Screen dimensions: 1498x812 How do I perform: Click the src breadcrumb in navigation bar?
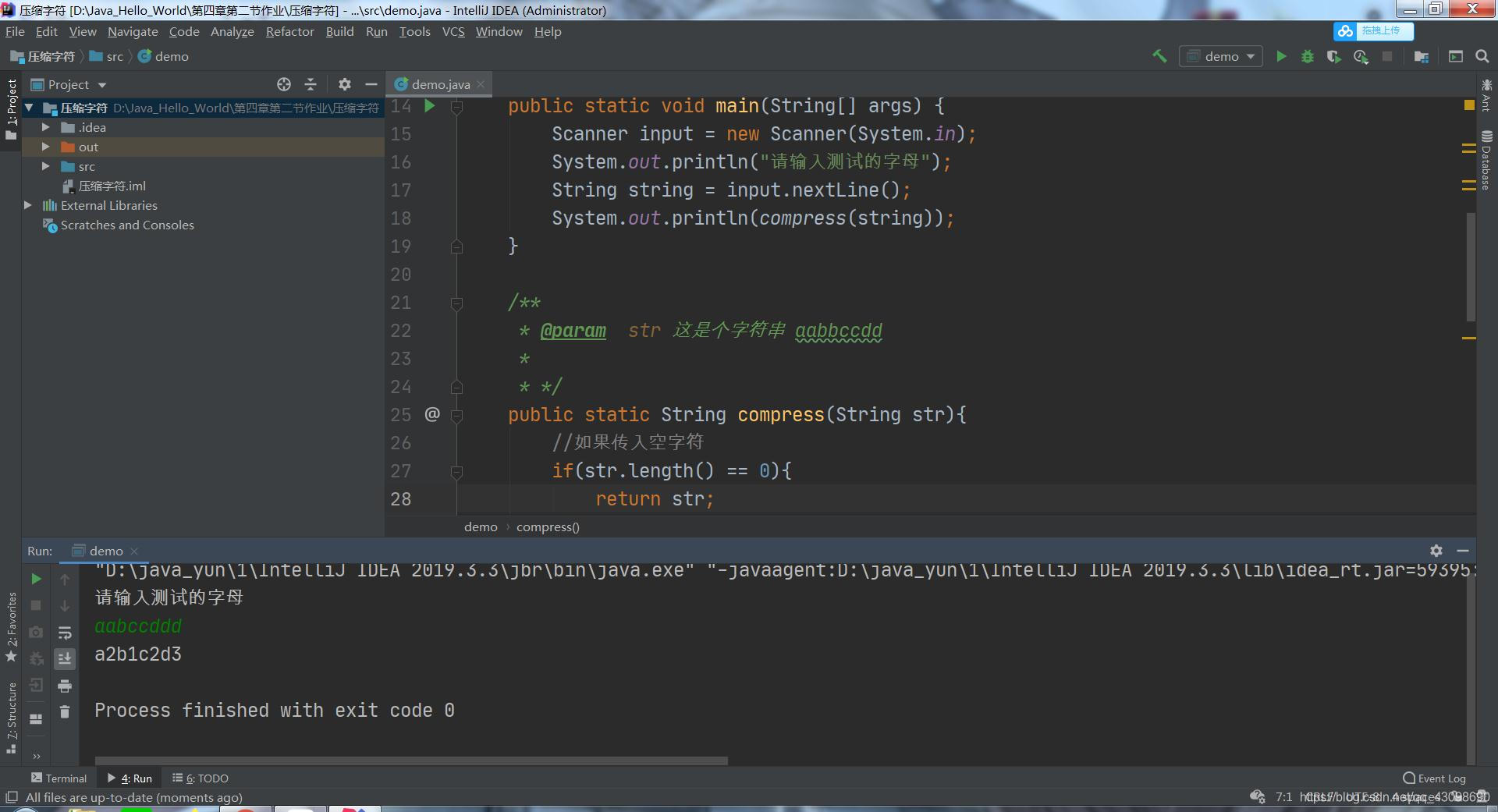107,56
